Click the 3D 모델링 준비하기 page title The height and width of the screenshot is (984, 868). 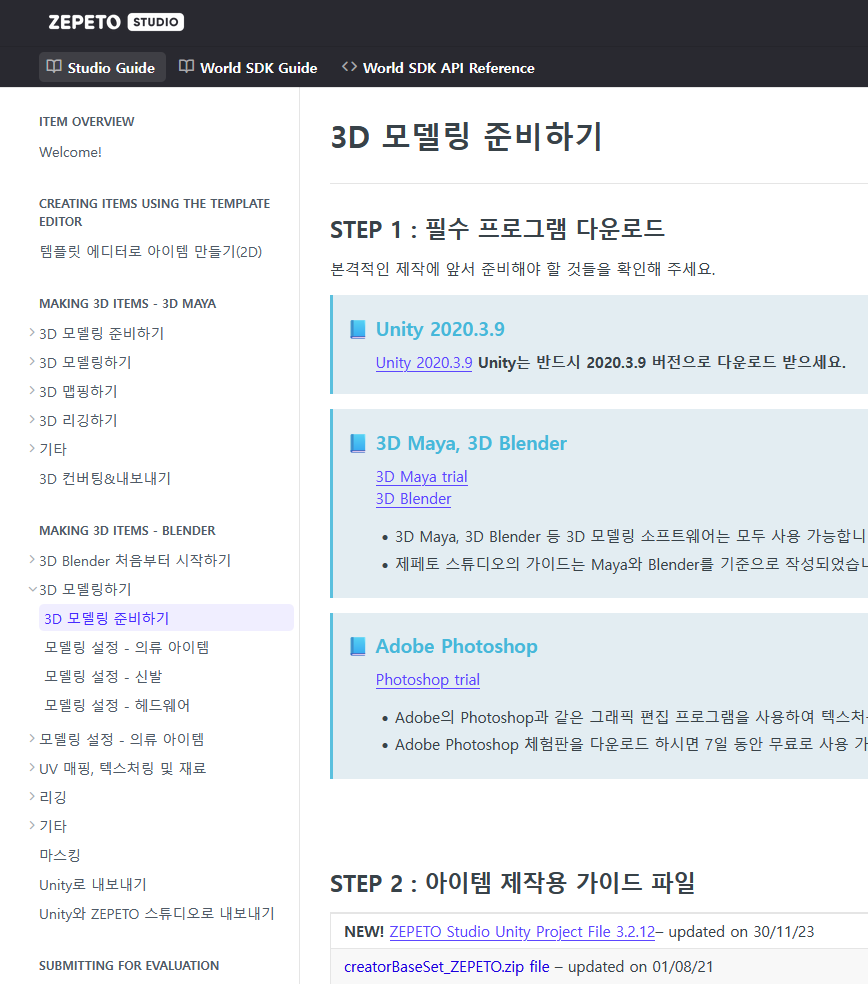pyautogui.click(x=466, y=137)
